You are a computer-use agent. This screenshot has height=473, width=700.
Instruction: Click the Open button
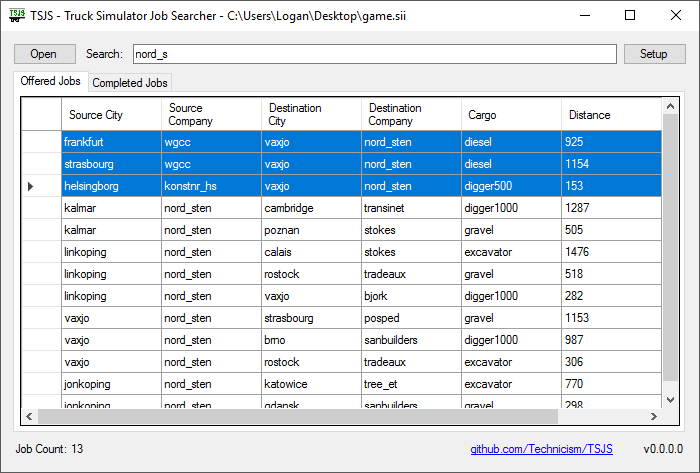coord(44,54)
